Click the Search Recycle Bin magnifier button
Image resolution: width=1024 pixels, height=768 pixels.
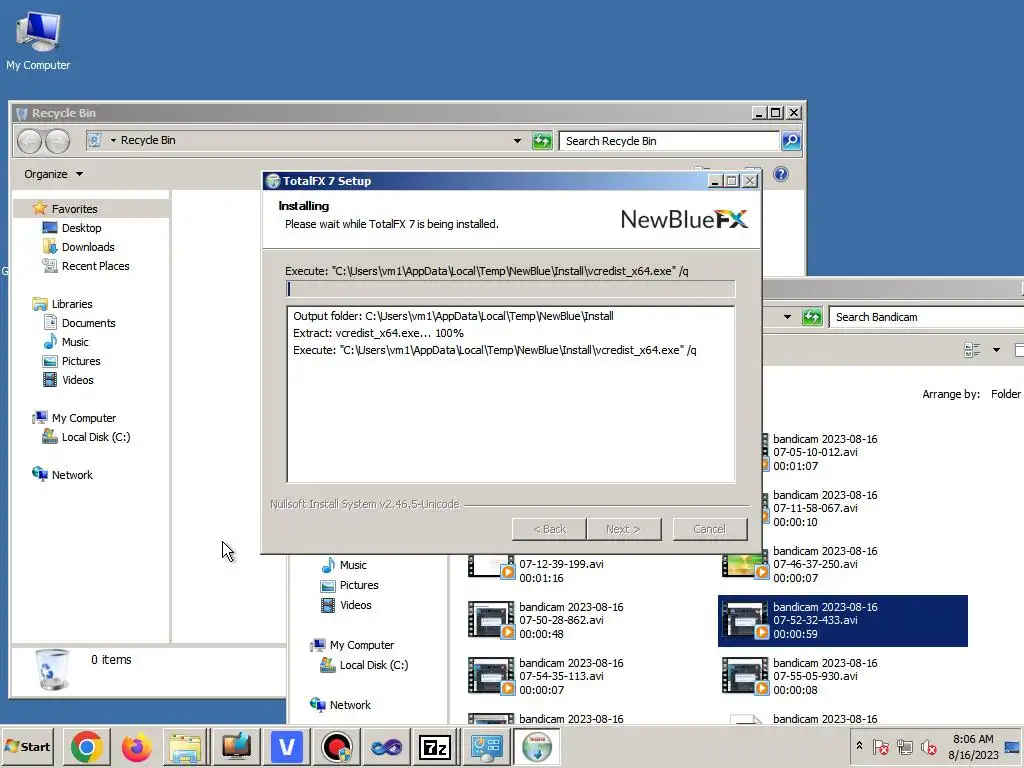pos(791,140)
